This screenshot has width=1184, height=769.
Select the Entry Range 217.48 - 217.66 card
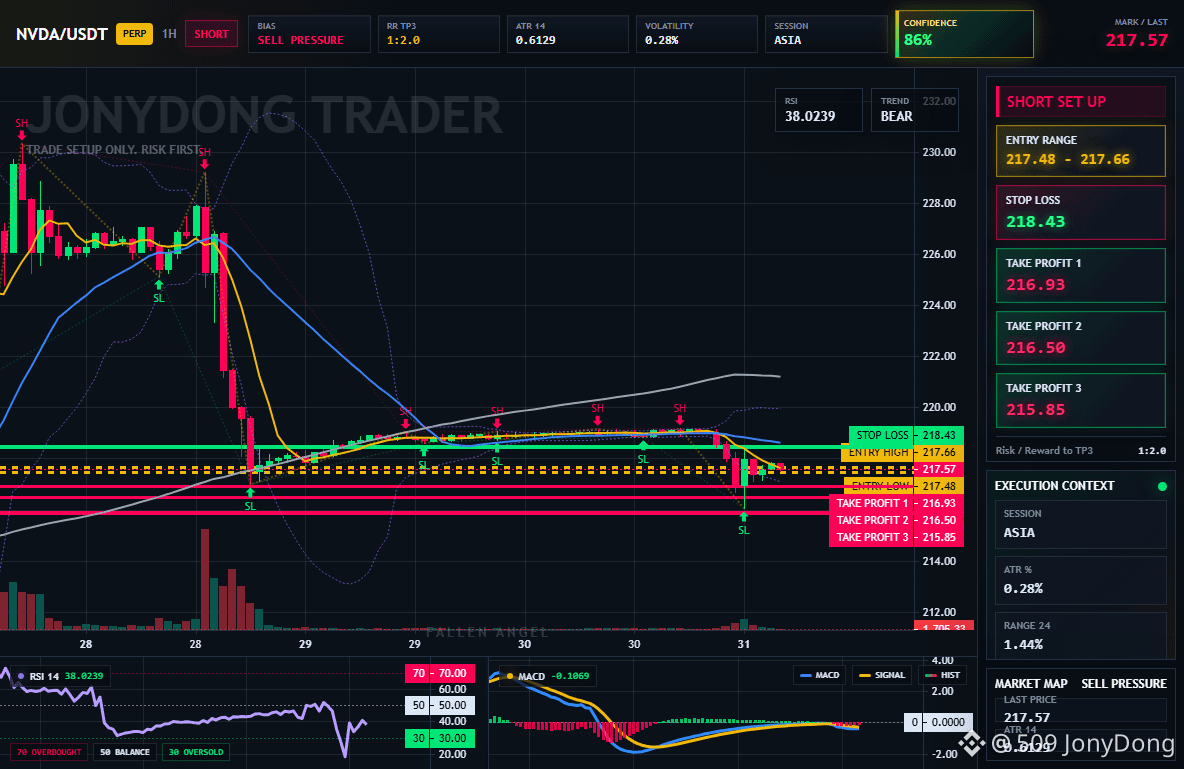1081,150
